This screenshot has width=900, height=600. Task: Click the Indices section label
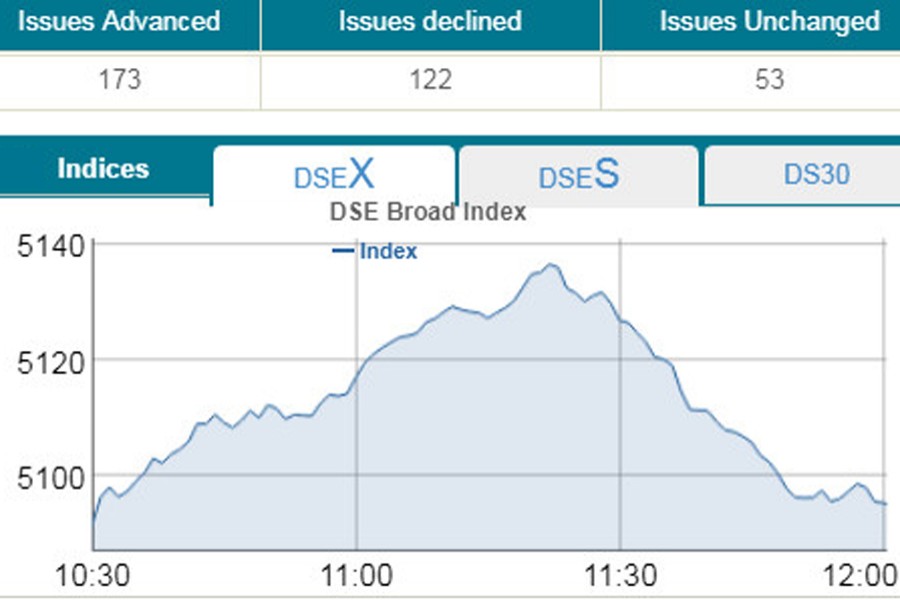(x=103, y=169)
